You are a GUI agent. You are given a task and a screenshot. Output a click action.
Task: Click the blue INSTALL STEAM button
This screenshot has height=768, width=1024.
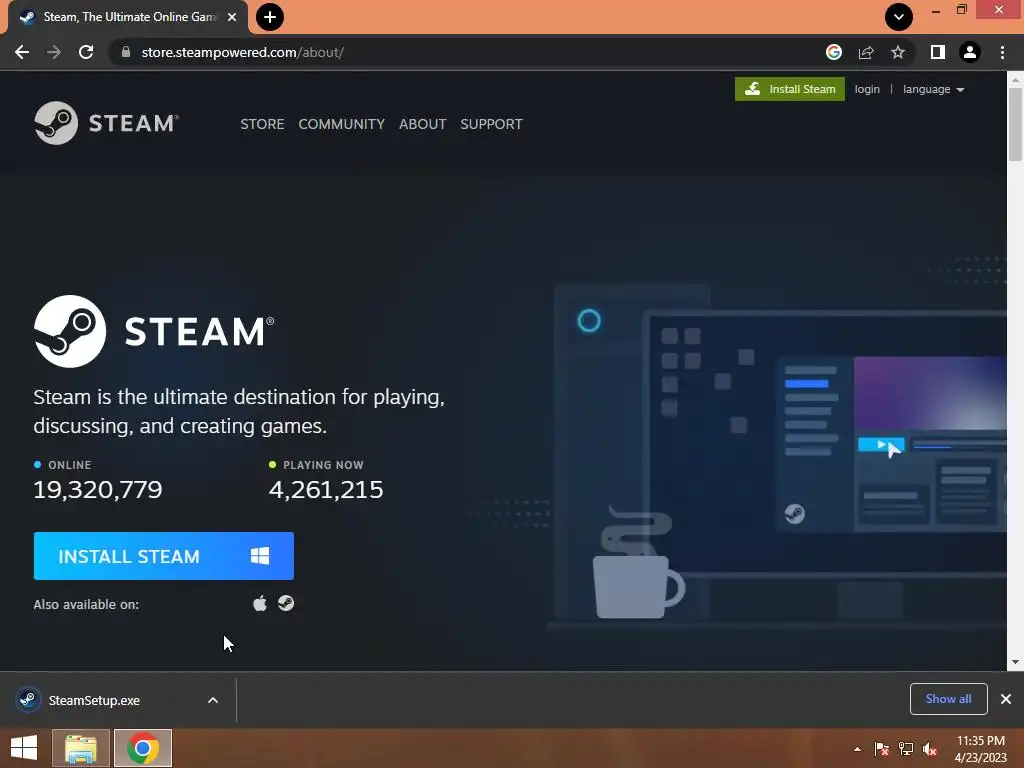click(163, 556)
